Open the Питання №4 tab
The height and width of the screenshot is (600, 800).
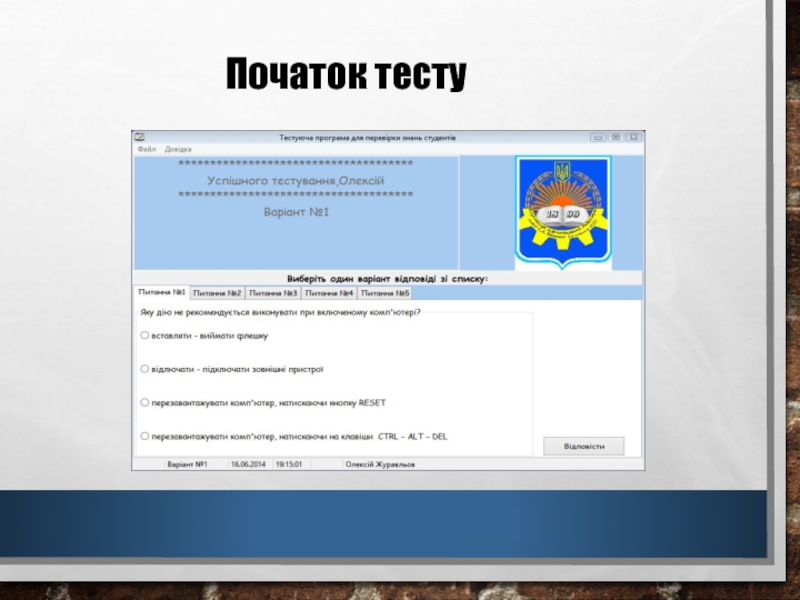(x=329, y=293)
